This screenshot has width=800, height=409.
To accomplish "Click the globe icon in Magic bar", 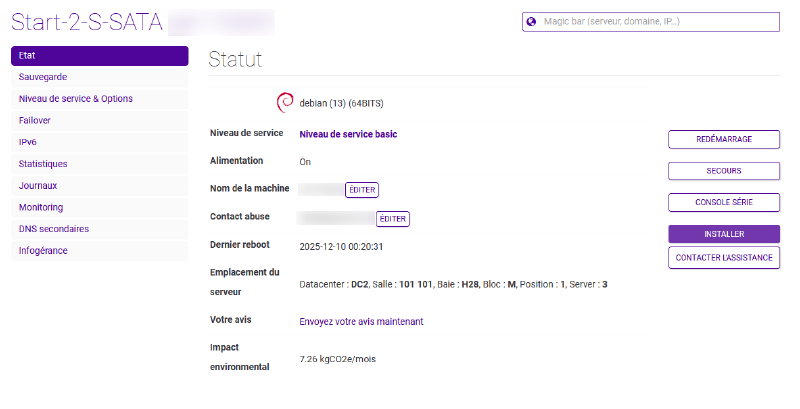I will pos(531,21).
